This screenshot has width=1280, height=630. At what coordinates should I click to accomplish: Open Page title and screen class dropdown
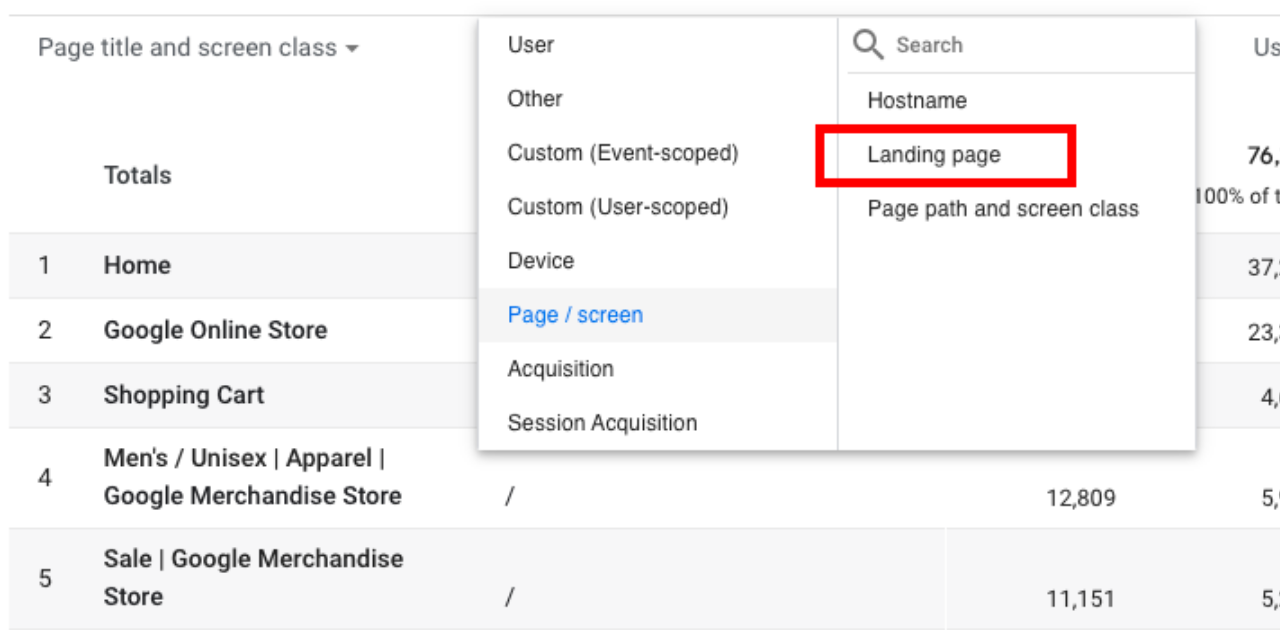(198, 48)
